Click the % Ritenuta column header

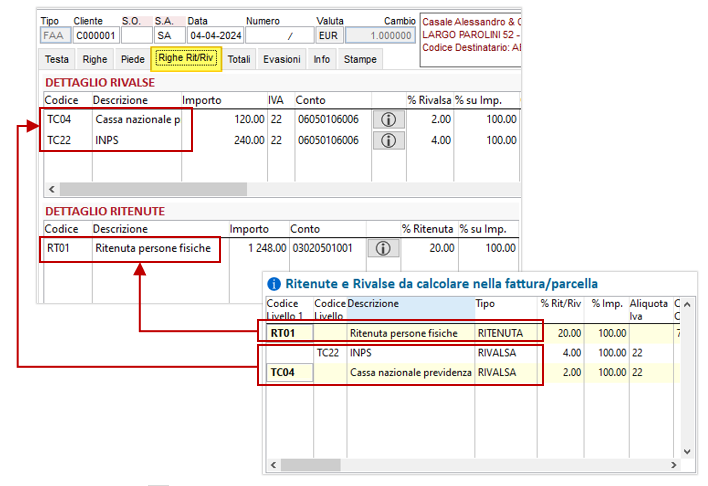[428, 229]
